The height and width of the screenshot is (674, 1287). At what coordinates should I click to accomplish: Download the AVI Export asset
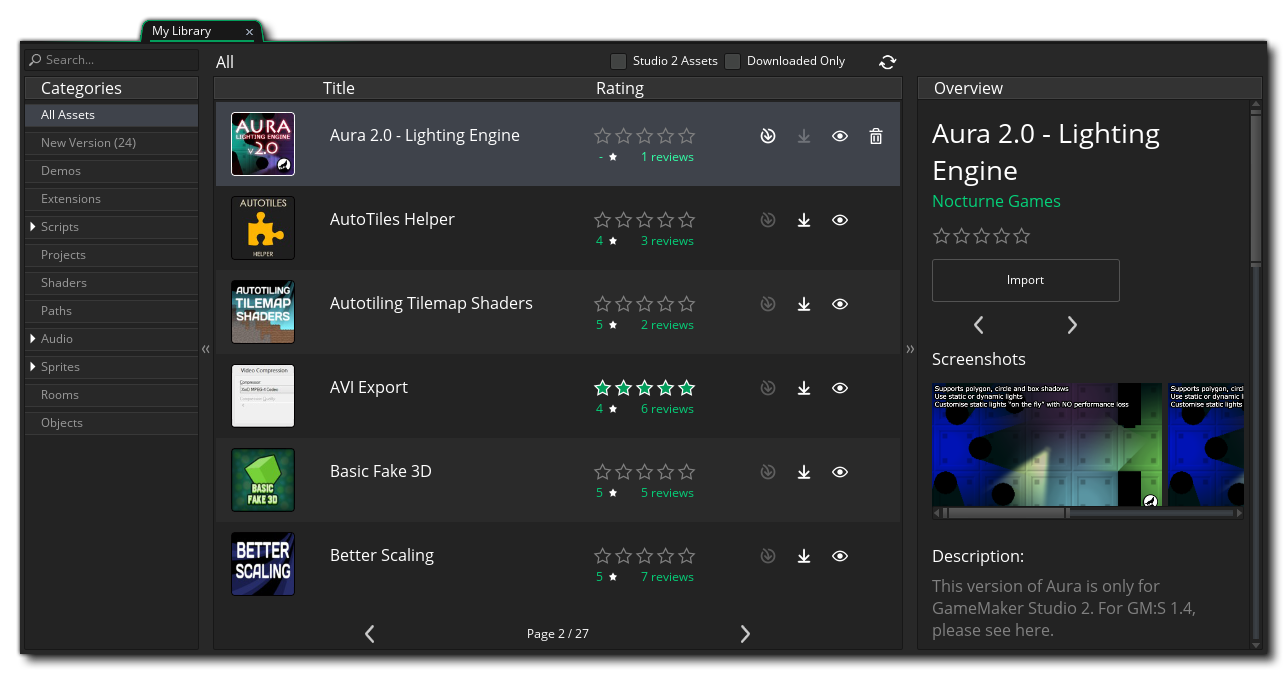(804, 388)
